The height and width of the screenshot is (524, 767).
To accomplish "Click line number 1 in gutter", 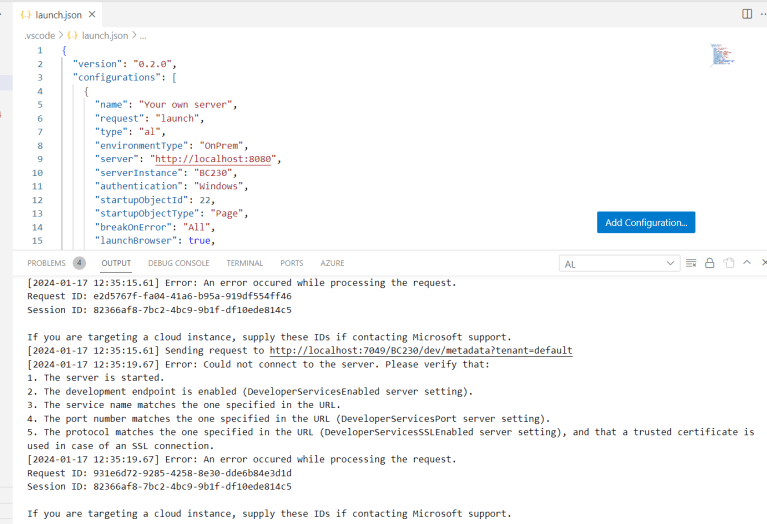I will tap(40, 50).
